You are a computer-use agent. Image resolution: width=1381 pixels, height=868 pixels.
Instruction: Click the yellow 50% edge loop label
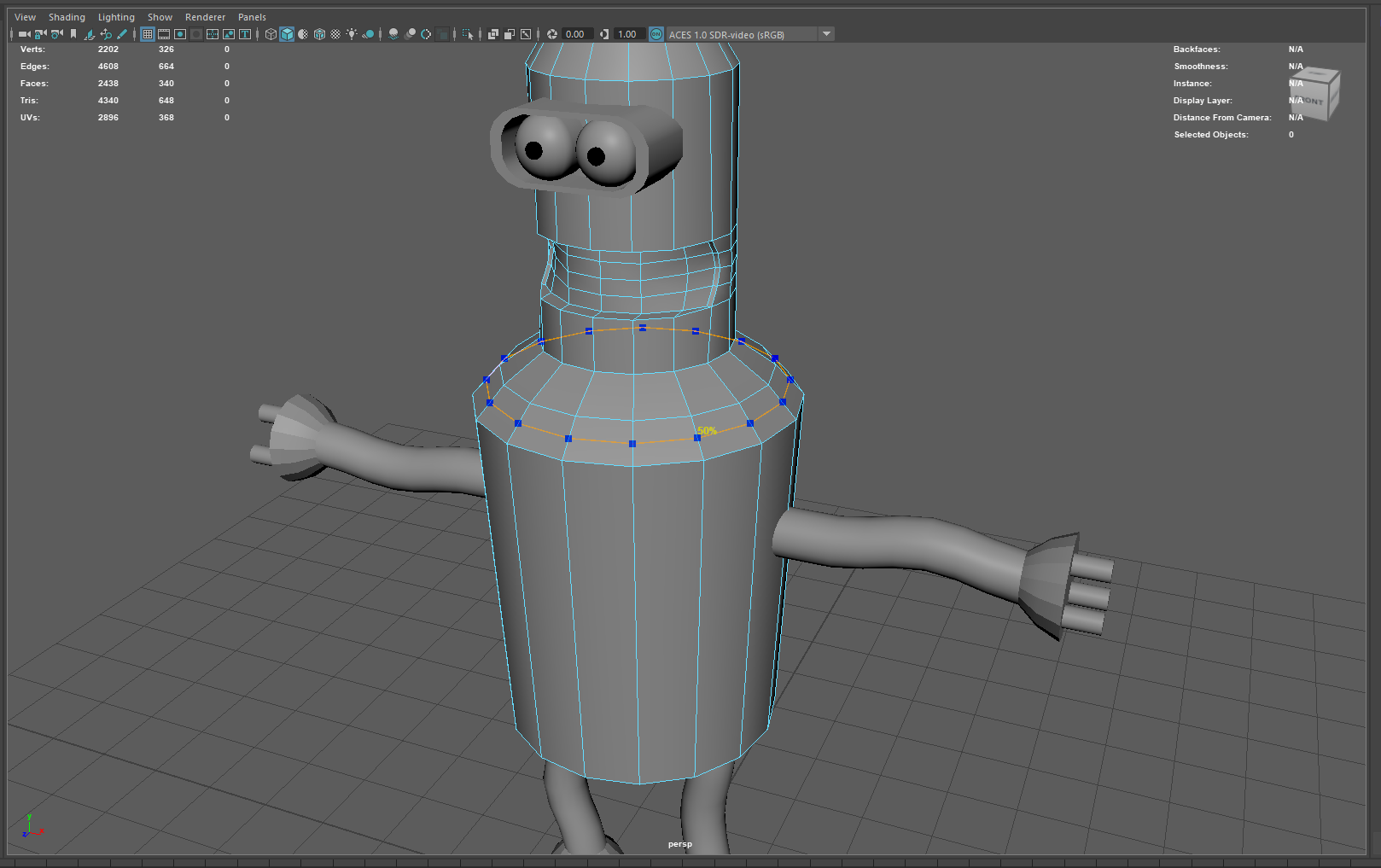[x=707, y=431]
